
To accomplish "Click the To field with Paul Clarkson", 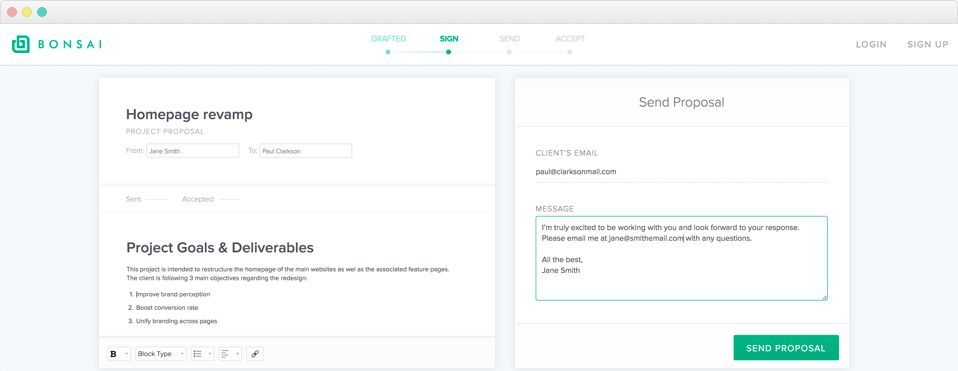I will [x=305, y=150].
